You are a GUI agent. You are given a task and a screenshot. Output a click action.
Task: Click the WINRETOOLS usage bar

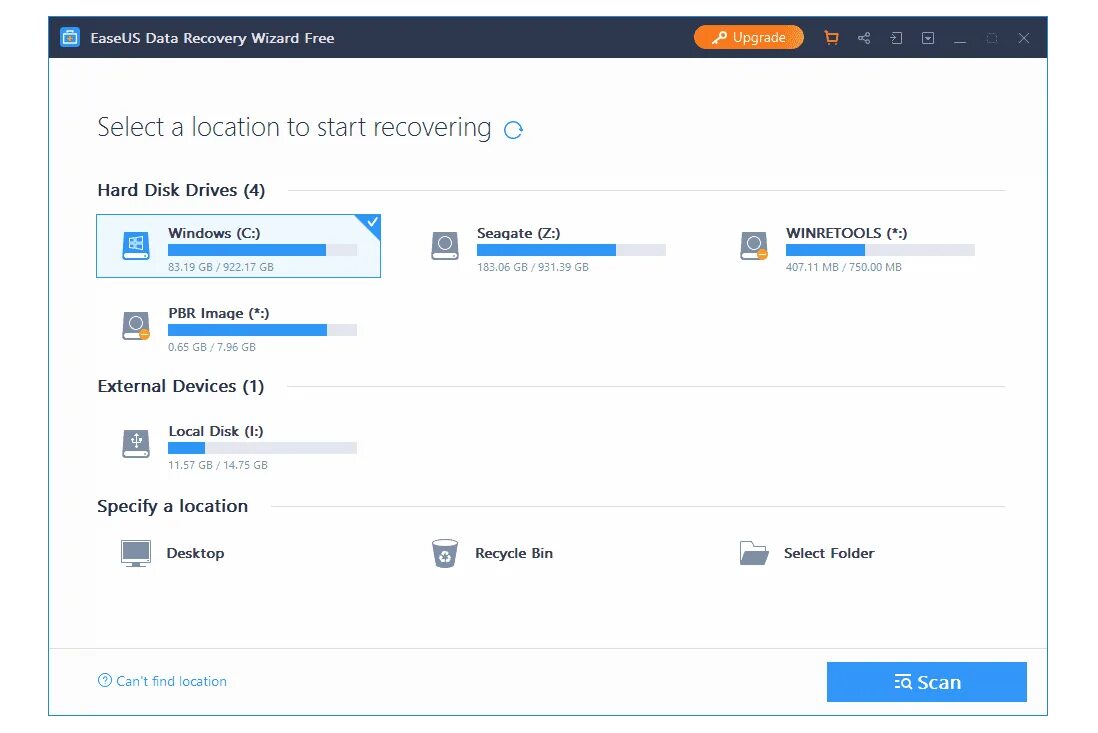pos(880,250)
